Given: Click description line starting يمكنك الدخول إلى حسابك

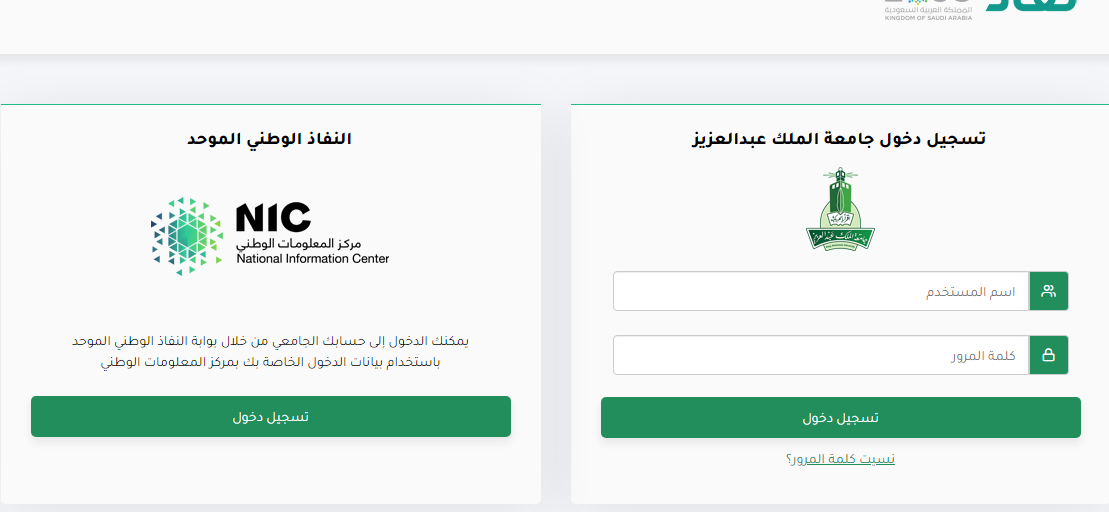Looking at the screenshot, I should (270, 341).
